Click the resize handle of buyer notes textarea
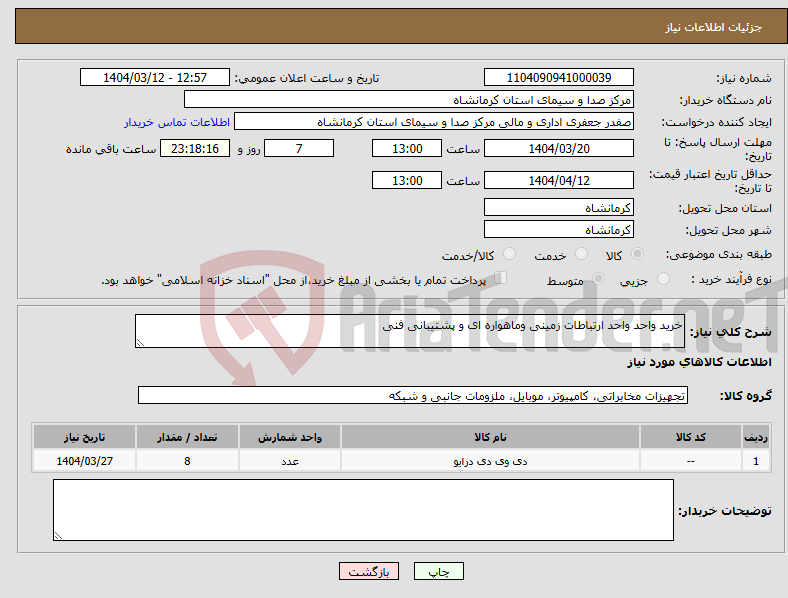This screenshot has width=788, height=598. 58,536
